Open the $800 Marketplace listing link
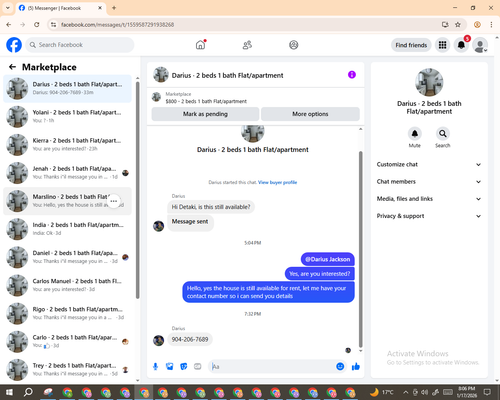Image resolution: width=500 pixels, height=400 pixels. (206, 101)
